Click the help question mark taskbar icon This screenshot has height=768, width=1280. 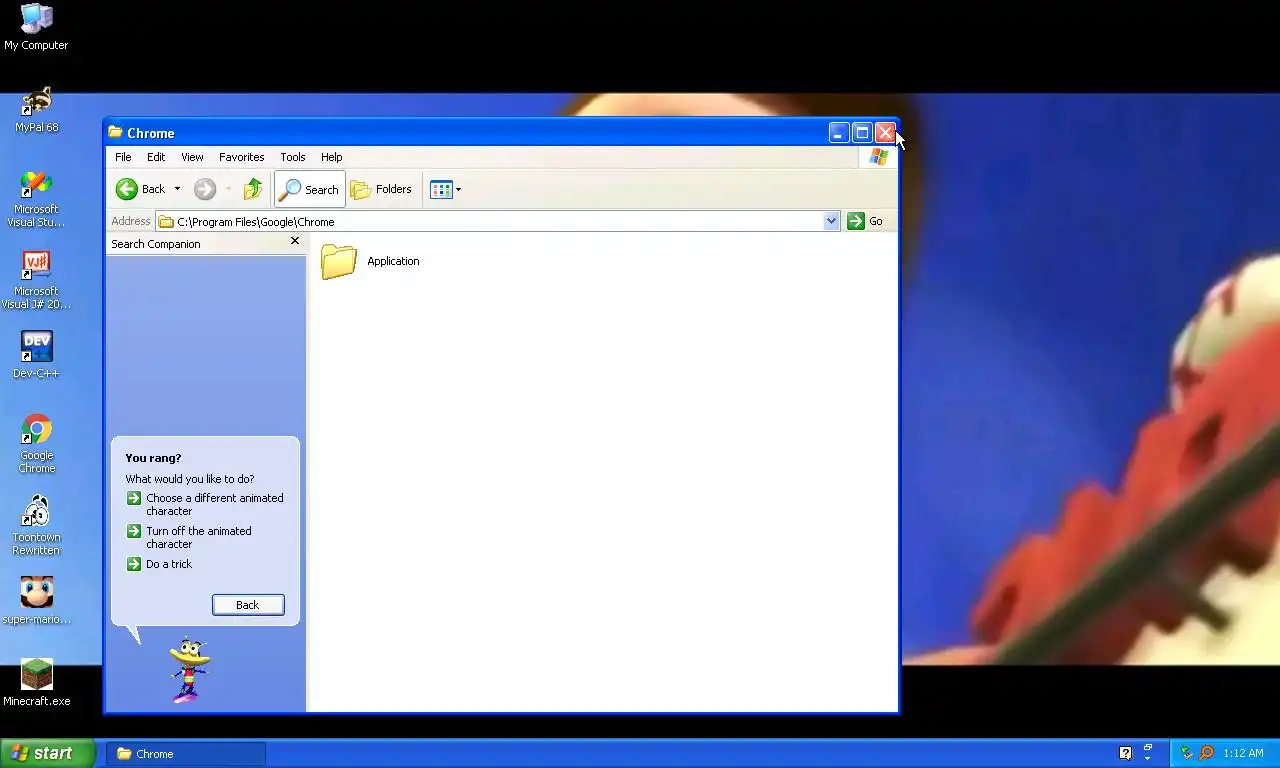(x=1125, y=753)
